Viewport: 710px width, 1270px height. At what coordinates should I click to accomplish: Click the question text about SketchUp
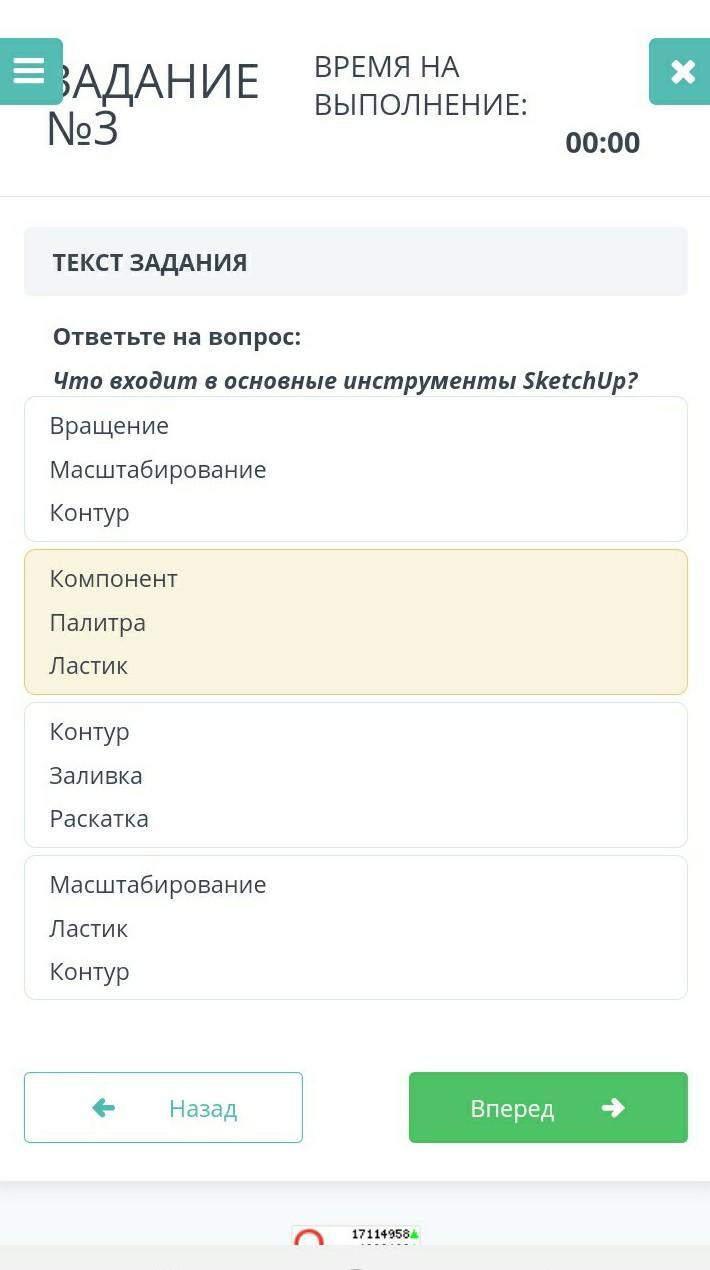click(x=345, y=381)
